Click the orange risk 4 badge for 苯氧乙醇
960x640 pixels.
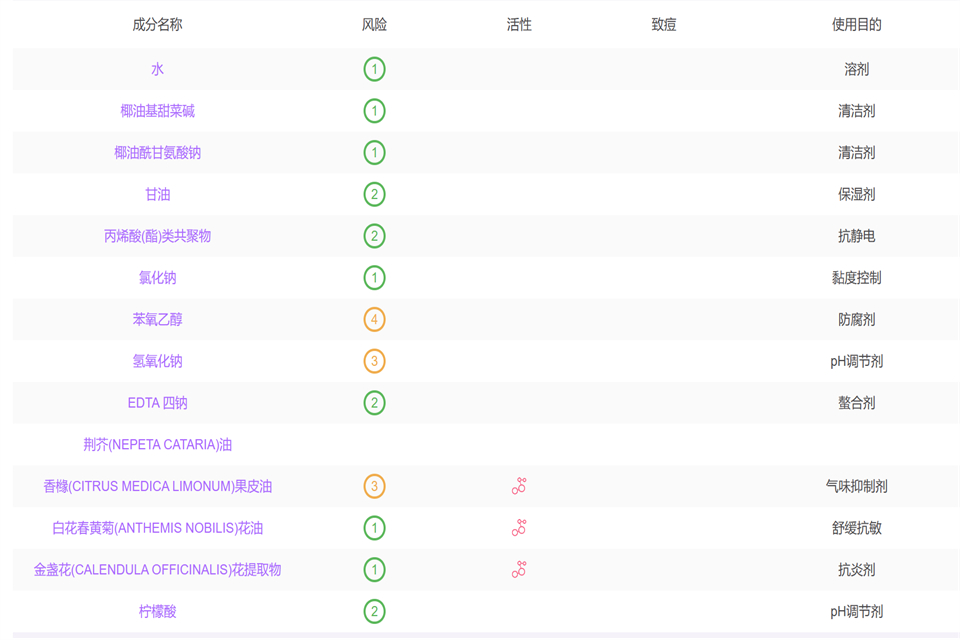point(374,320)
